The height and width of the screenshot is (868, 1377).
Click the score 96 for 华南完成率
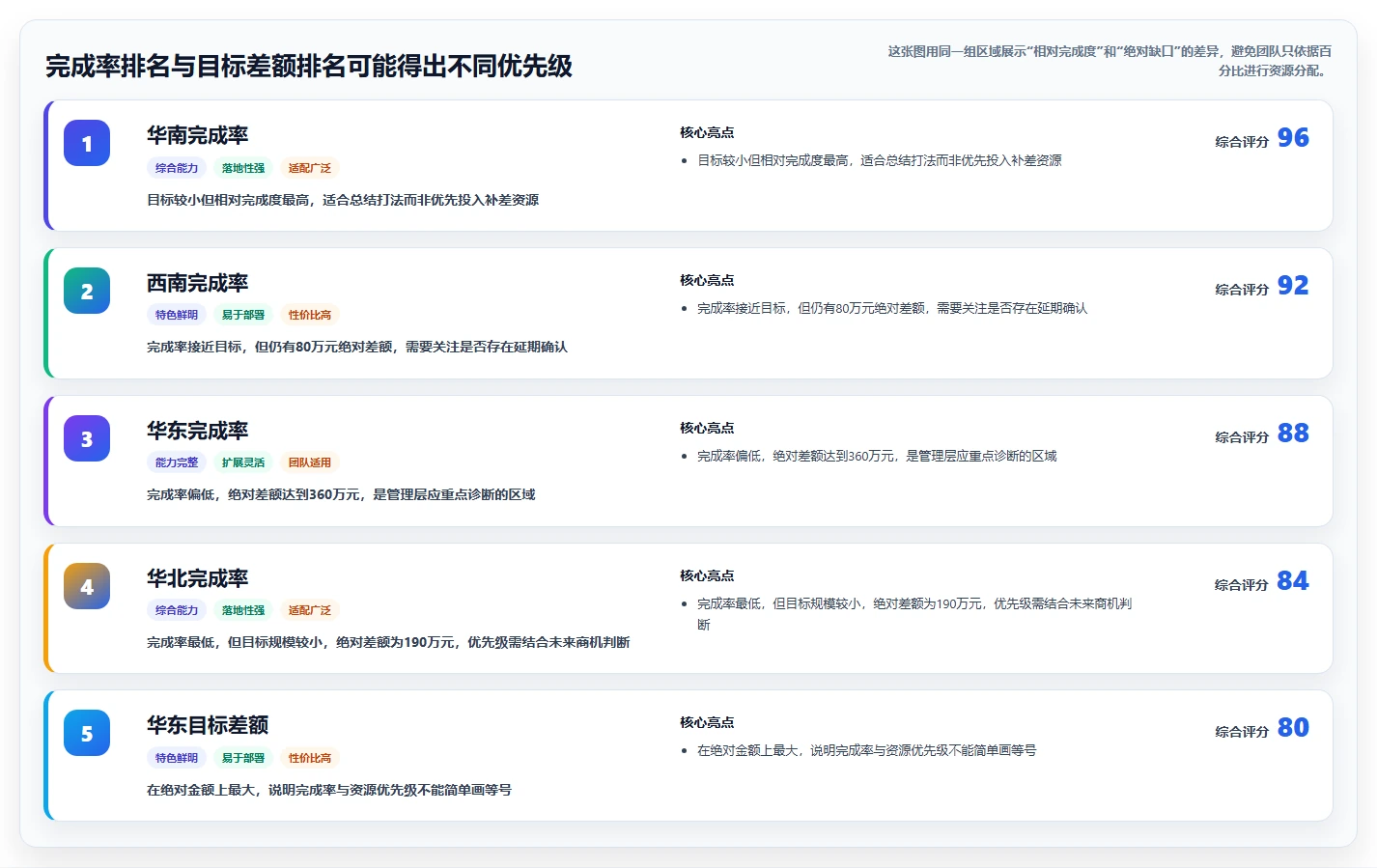1293,138
